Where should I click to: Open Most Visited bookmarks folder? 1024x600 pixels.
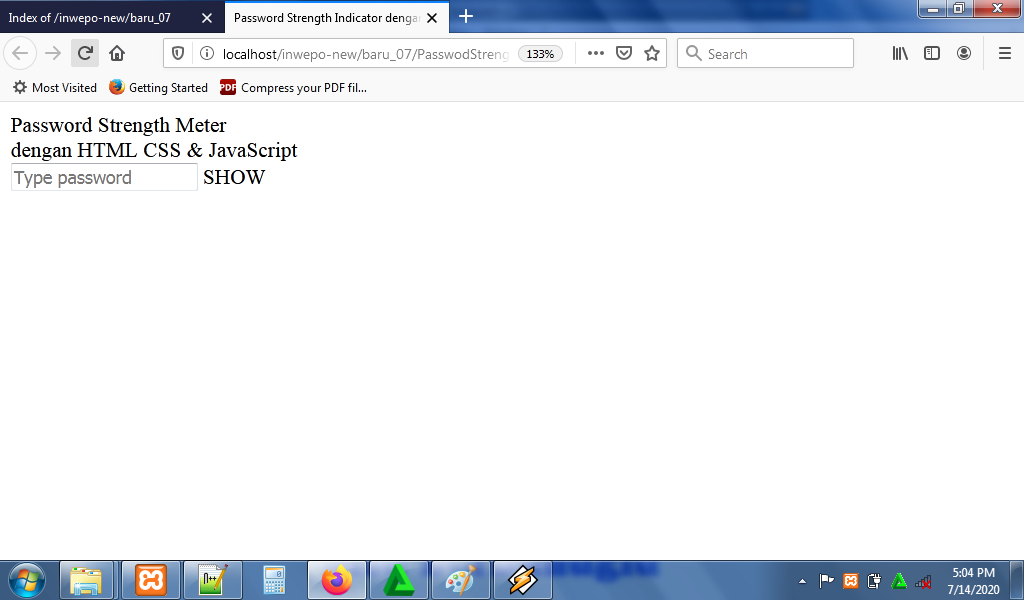[56, 87]
